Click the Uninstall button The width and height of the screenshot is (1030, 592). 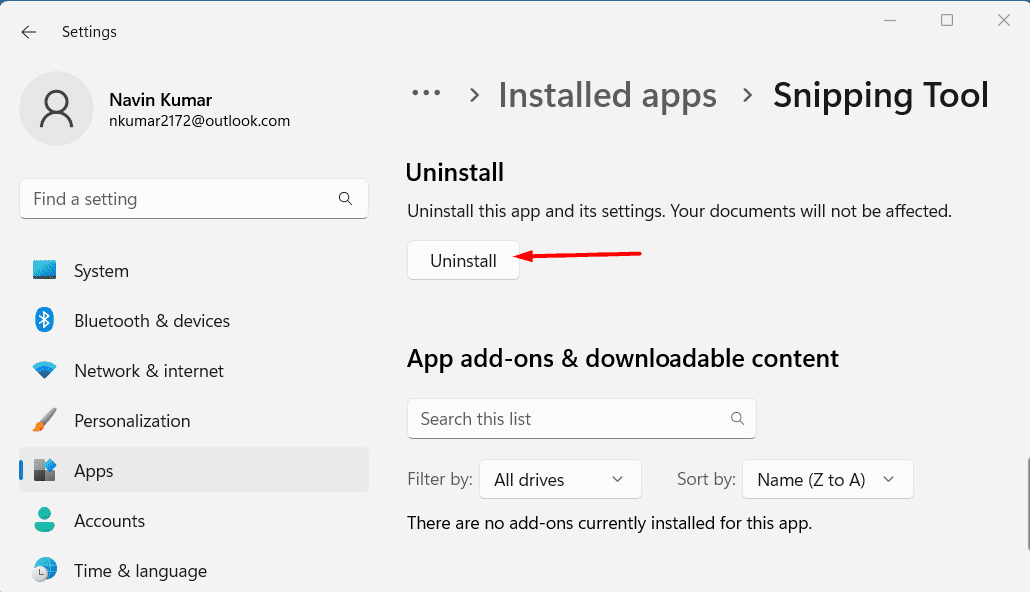click(463, 260)
